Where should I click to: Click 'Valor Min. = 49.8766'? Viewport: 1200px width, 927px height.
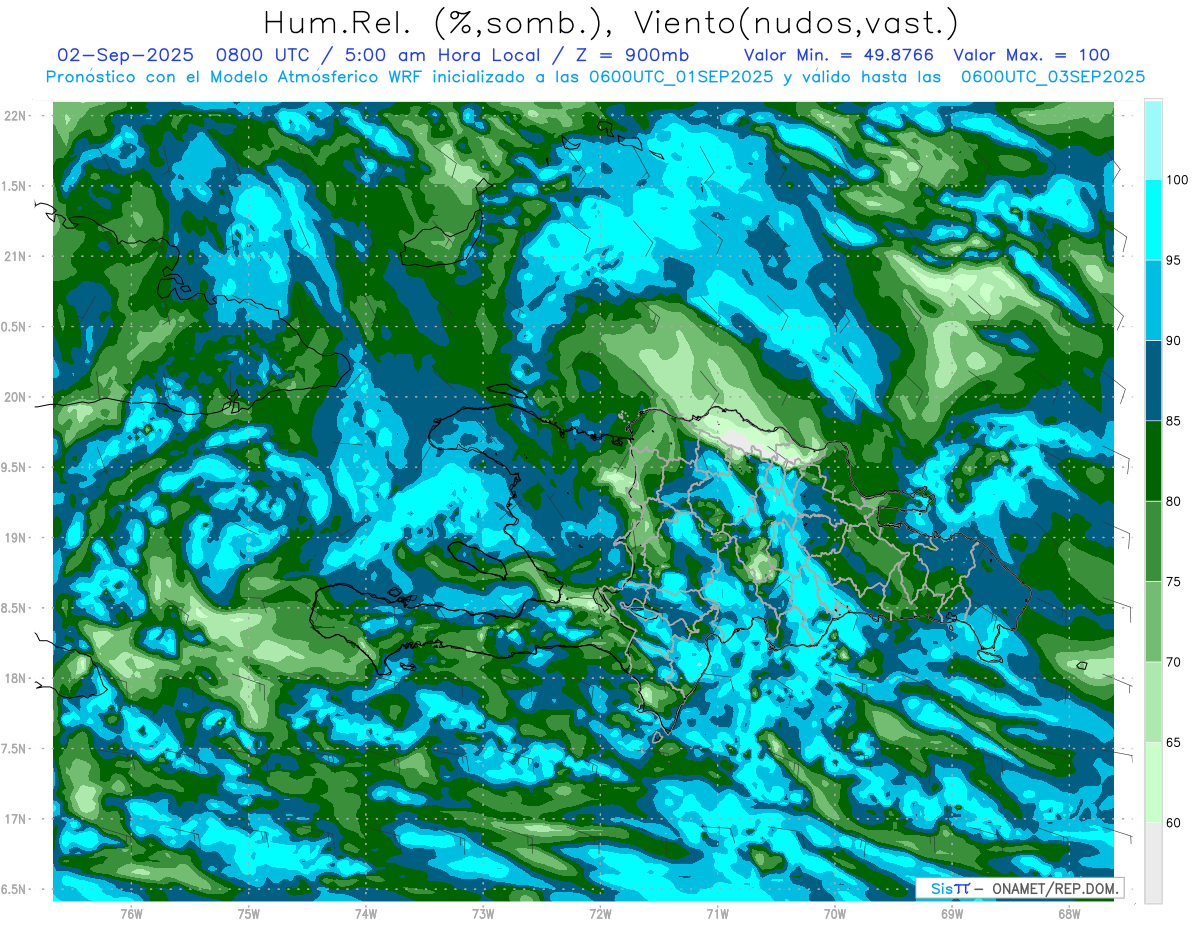pos(838,56)
